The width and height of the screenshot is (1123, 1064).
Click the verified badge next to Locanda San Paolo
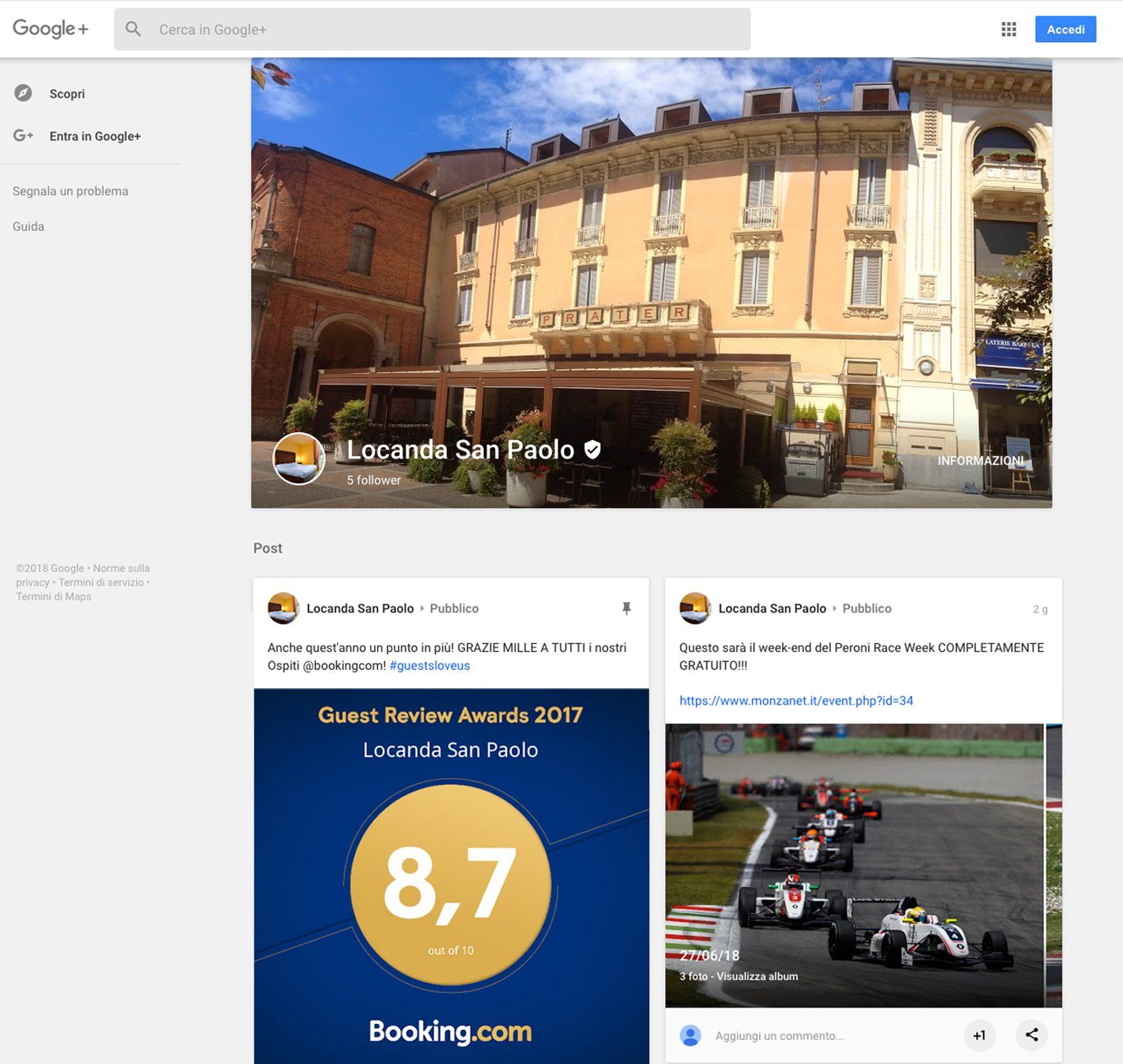(593, 449)
